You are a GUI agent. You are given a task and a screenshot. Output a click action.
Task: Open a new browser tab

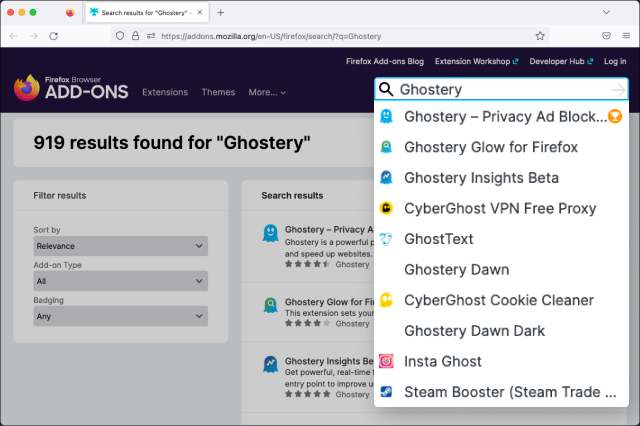click(220, 12)
